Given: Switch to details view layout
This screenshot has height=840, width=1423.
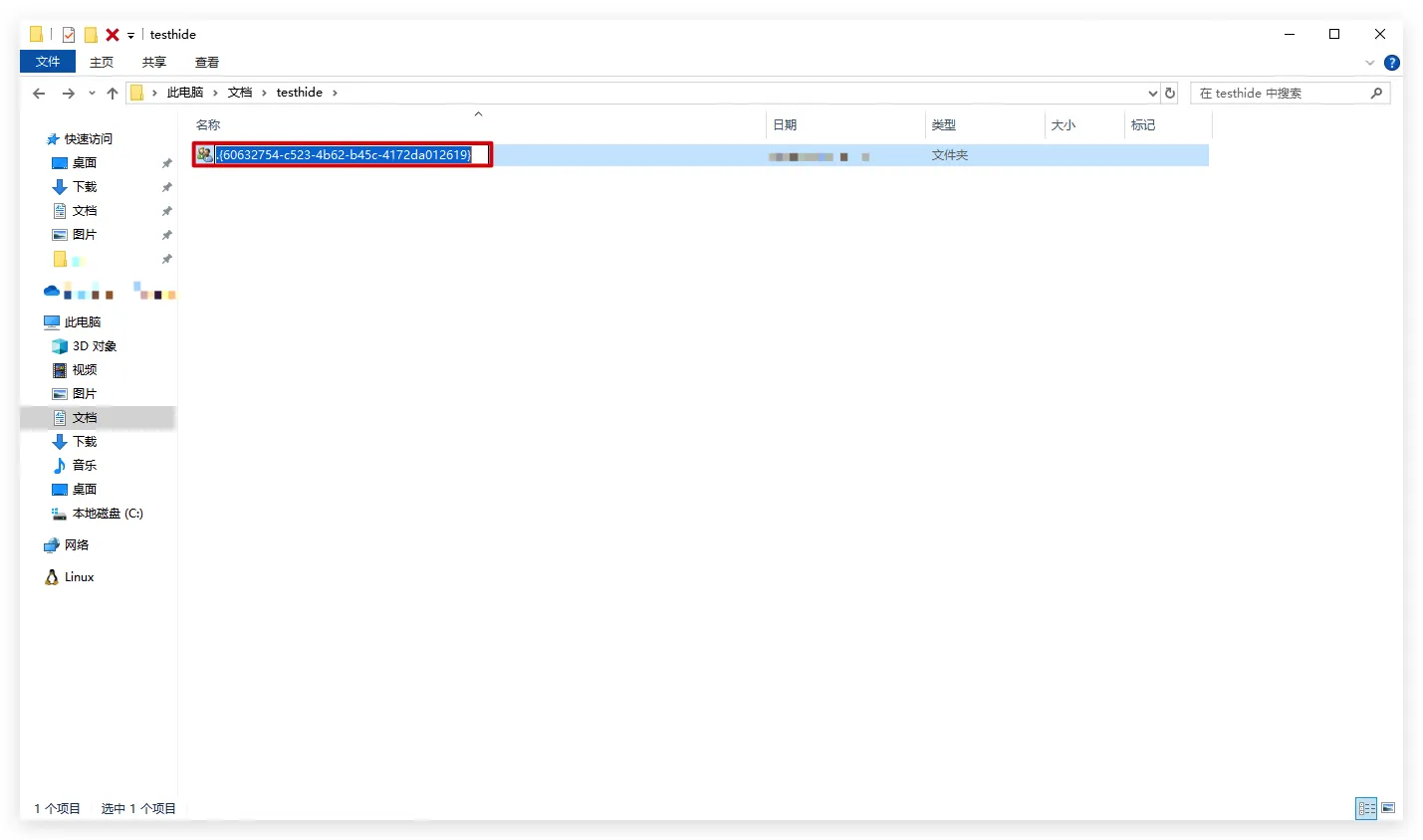Looking at the screenshot, I should click(1366, 808).
